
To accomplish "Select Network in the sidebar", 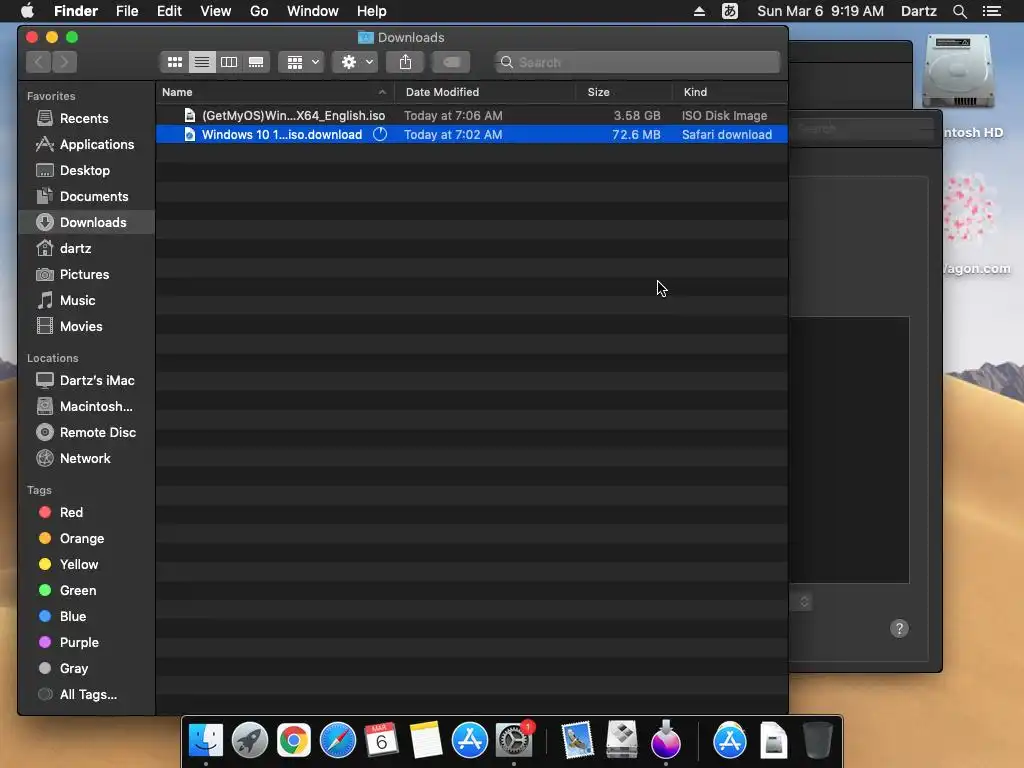I will (85, 458).
